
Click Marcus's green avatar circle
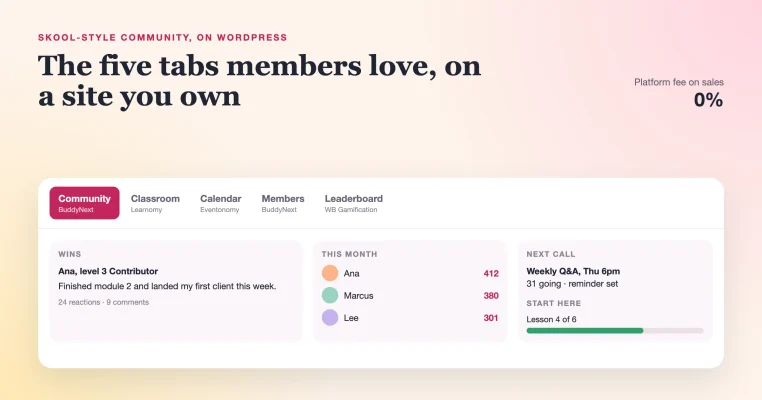330,296
